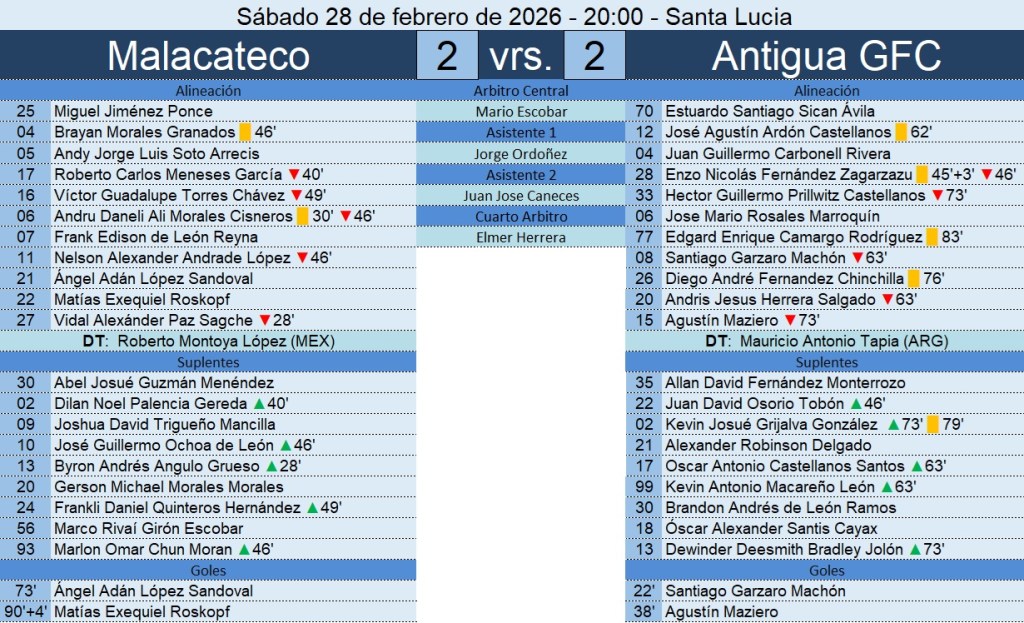Click the red substitution arrow beside Roberto Carlos Meneses García
This screenshot has height=623, width=1024.
295,174
